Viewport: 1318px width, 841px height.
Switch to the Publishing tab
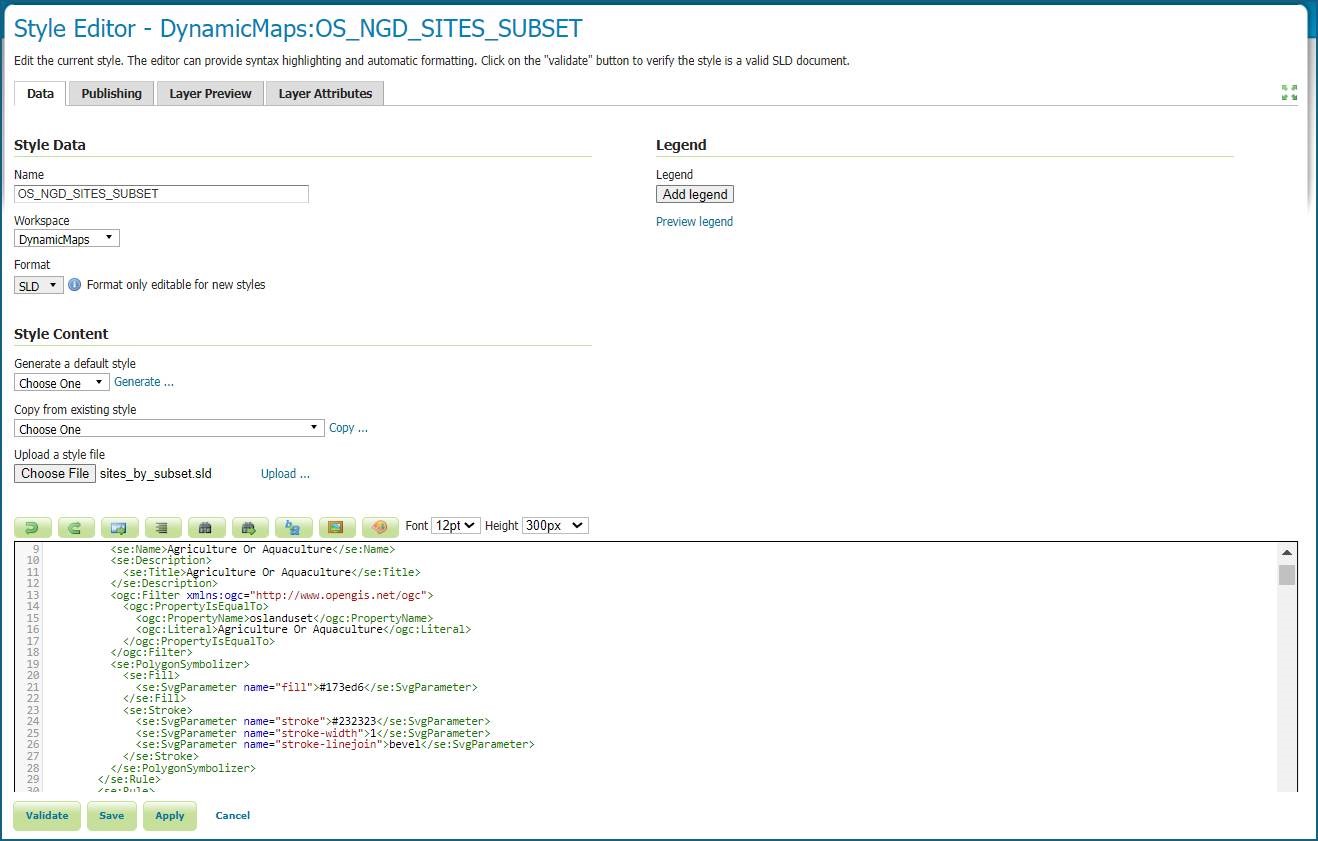click(112, 93)
